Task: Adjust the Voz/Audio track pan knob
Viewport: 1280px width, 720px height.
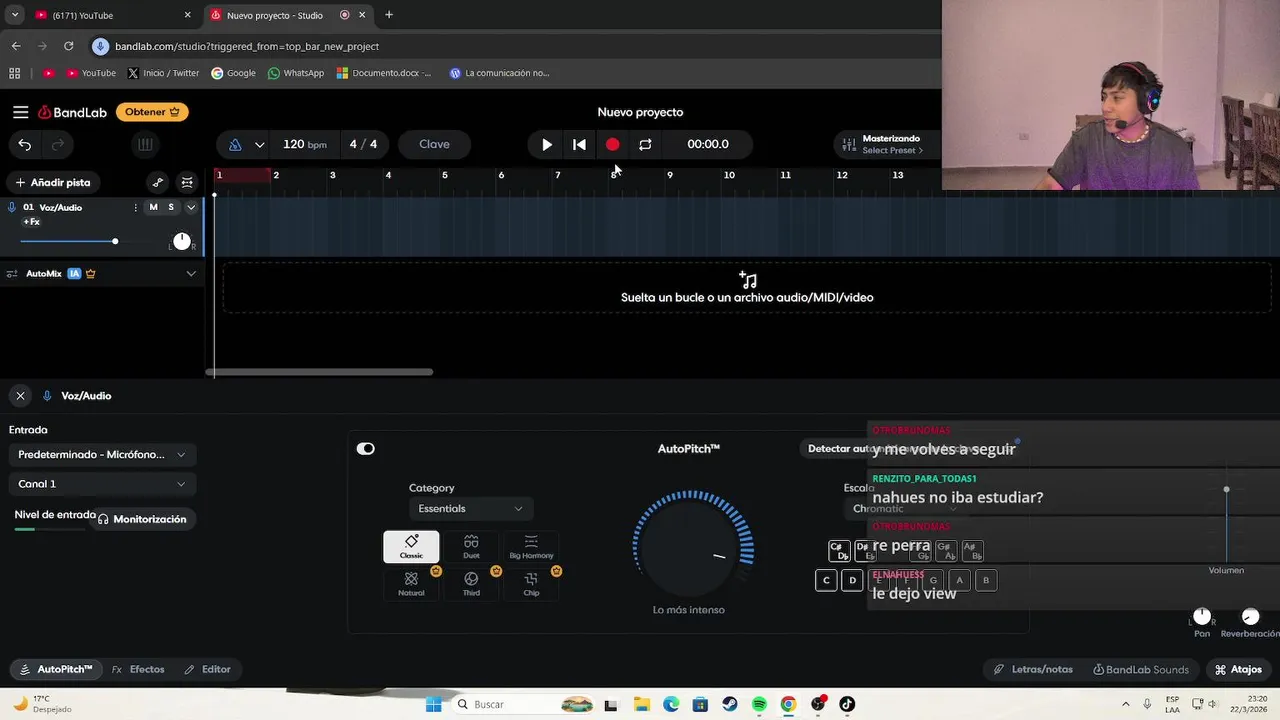Action: 181,241
